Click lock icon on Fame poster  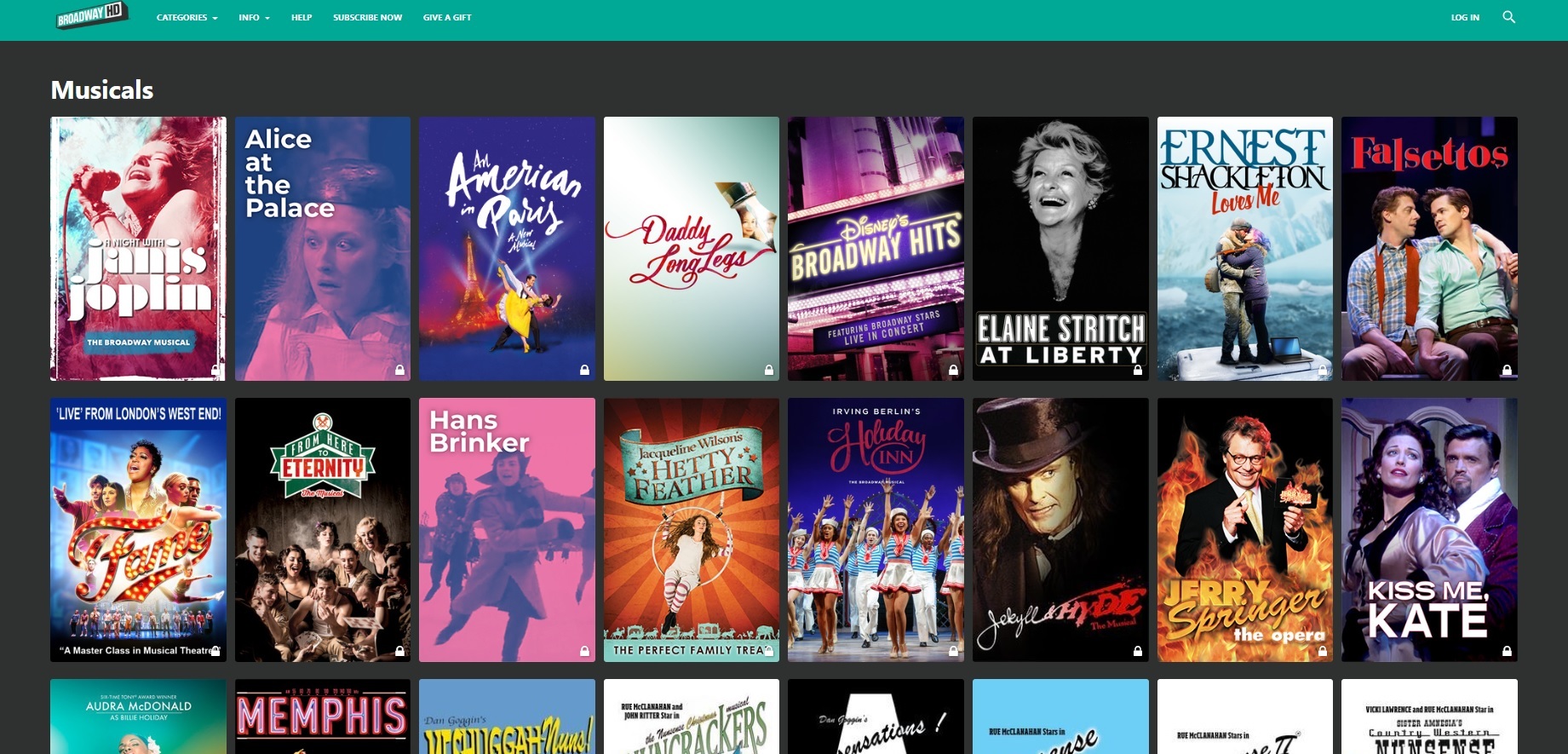215,652
